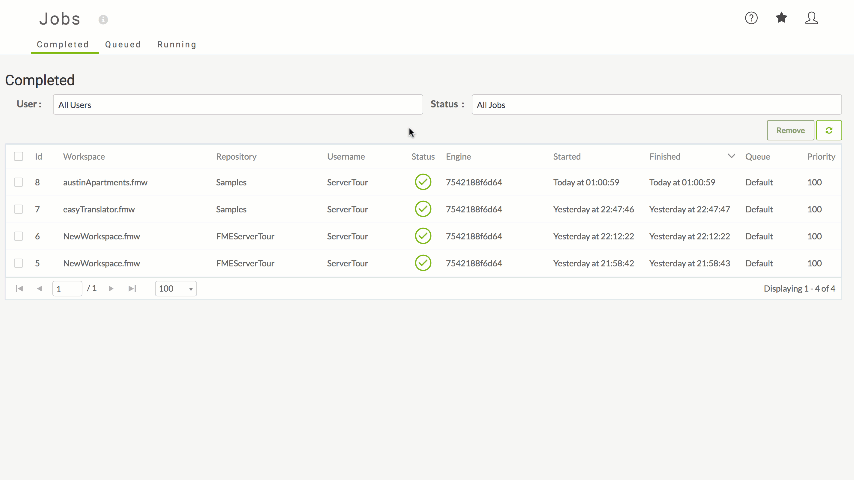
Task: Click 'Displaying 1 - 4 of 4' text
Action: 799,289
